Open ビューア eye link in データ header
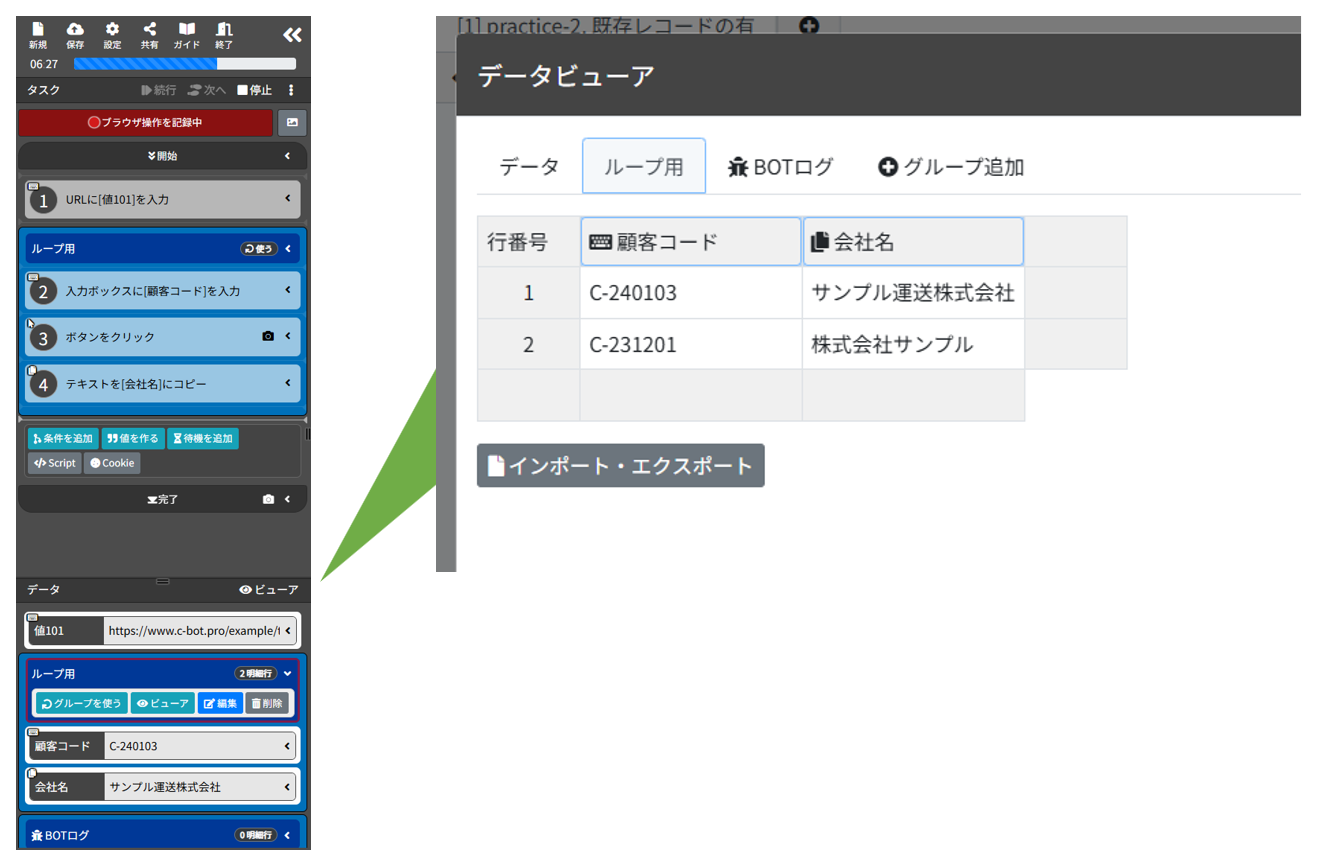Viewport: 1317px width, 863px height. click(x=269, y=590)
